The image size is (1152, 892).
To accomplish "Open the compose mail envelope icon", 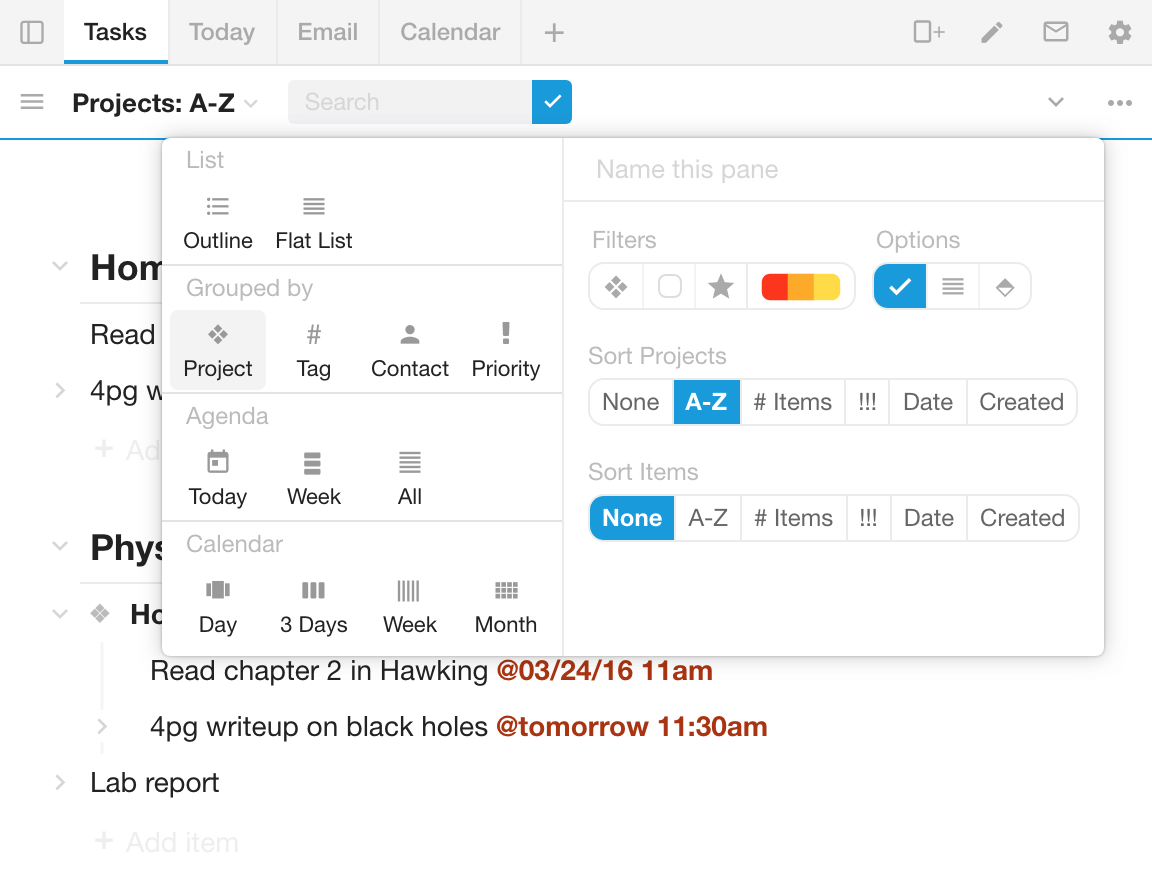I will pos(1056,32).
